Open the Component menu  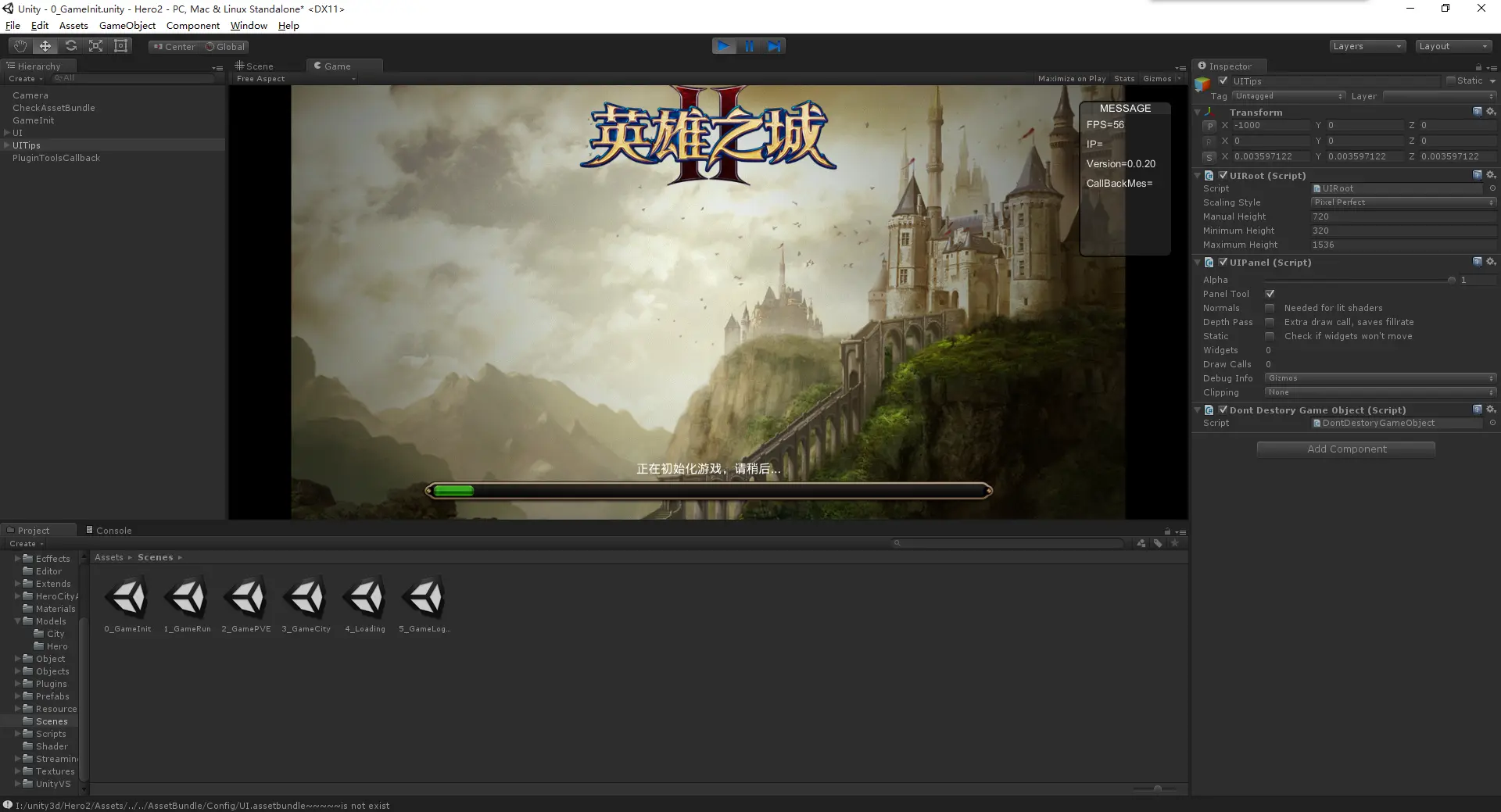click(193, 26)
